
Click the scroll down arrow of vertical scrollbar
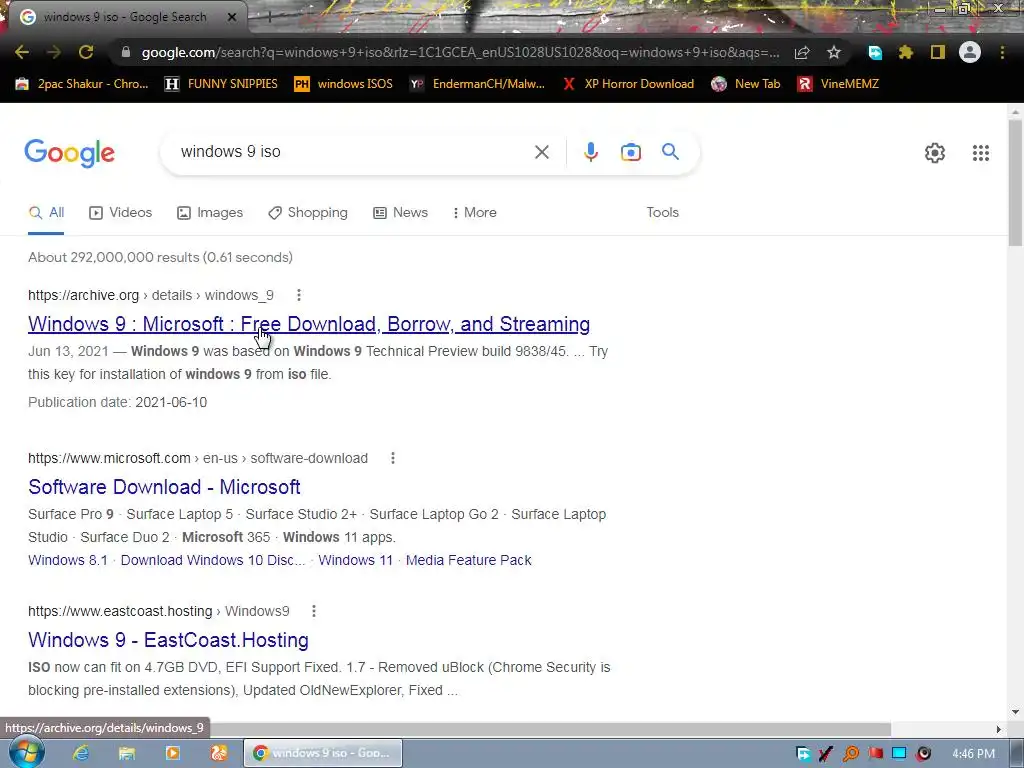1016,712
